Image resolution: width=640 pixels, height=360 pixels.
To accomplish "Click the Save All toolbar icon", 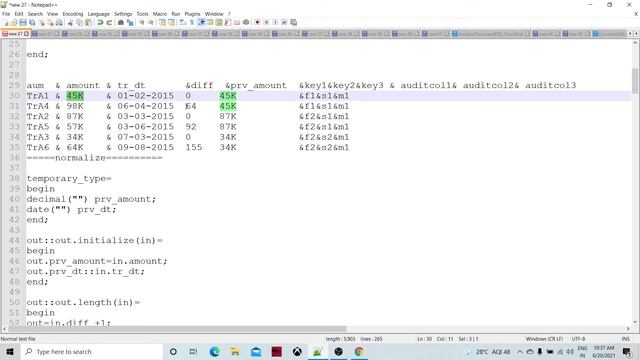I will [x=32, y=22].
